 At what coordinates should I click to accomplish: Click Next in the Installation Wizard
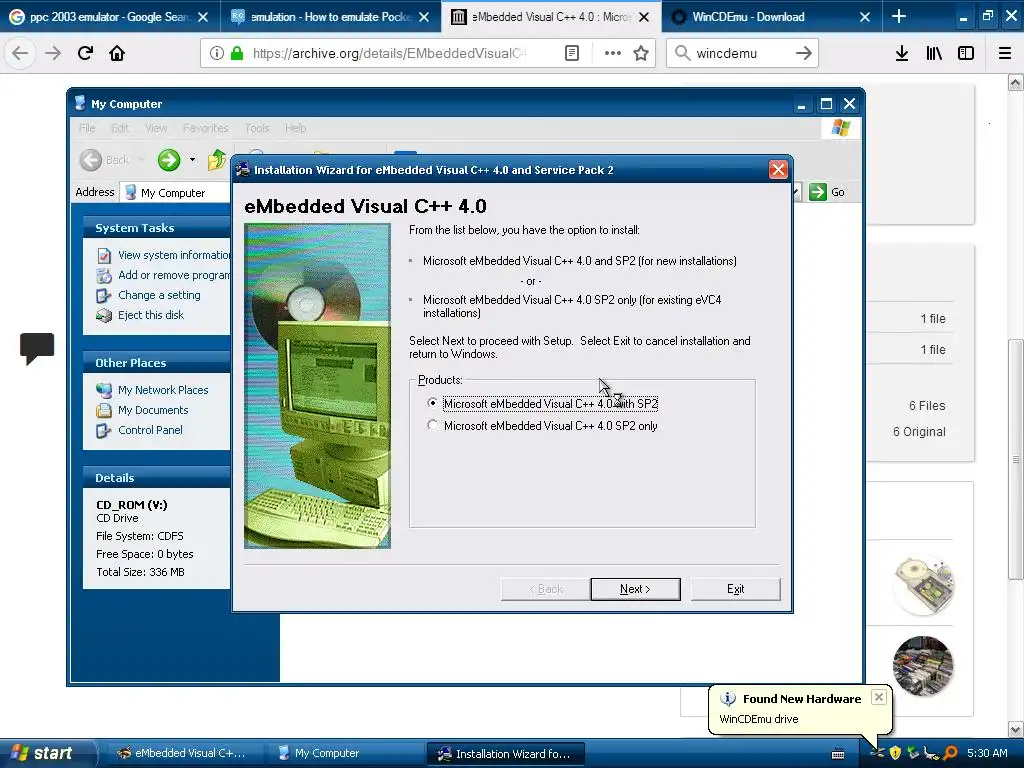click(635, 588)
